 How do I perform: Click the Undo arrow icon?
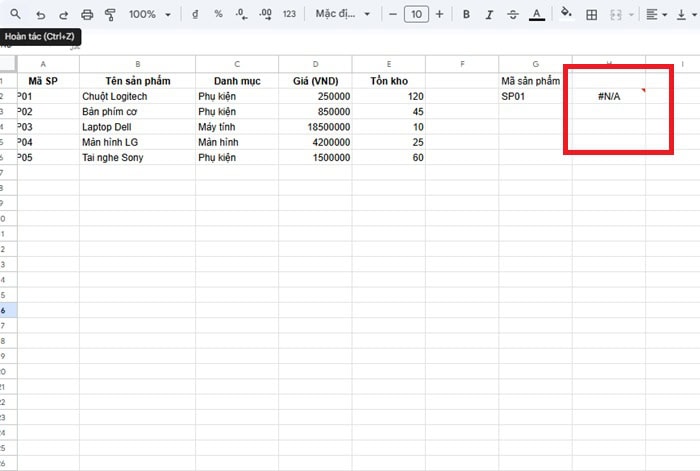click(x=41, y=15)
